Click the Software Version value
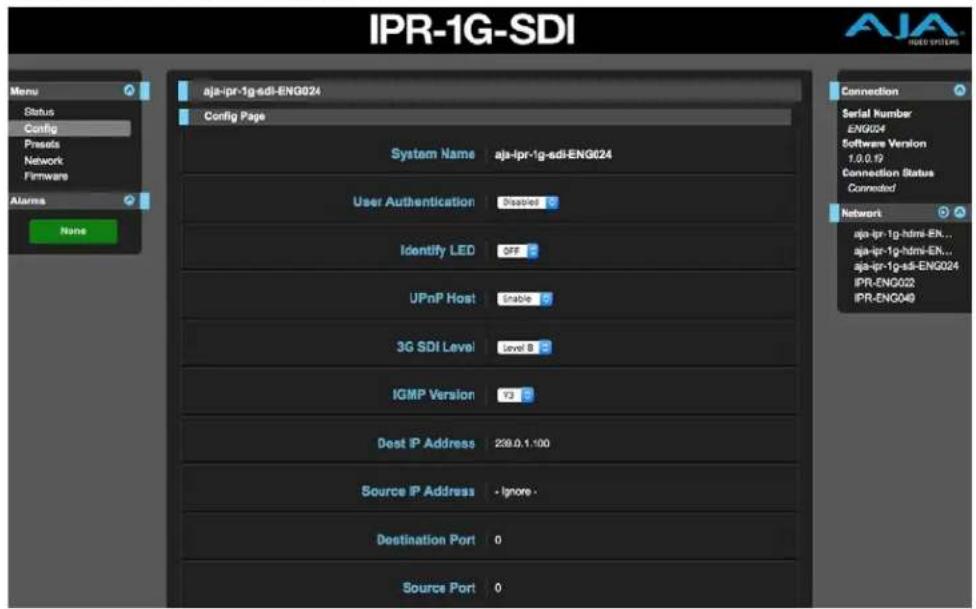The image size is (976, 609). [865, 158]
